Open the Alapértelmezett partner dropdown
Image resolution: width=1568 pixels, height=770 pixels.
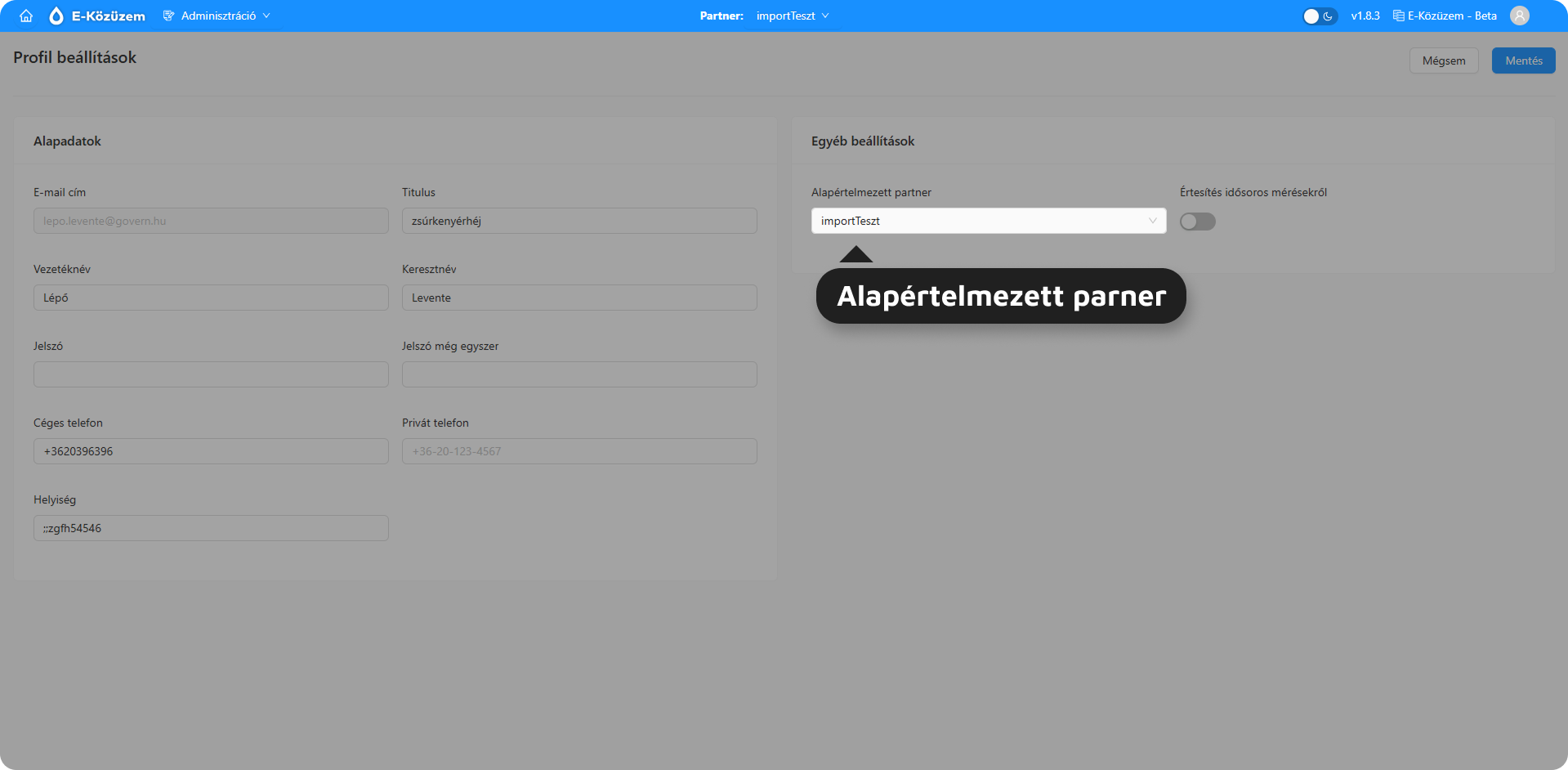coord(988,221)
